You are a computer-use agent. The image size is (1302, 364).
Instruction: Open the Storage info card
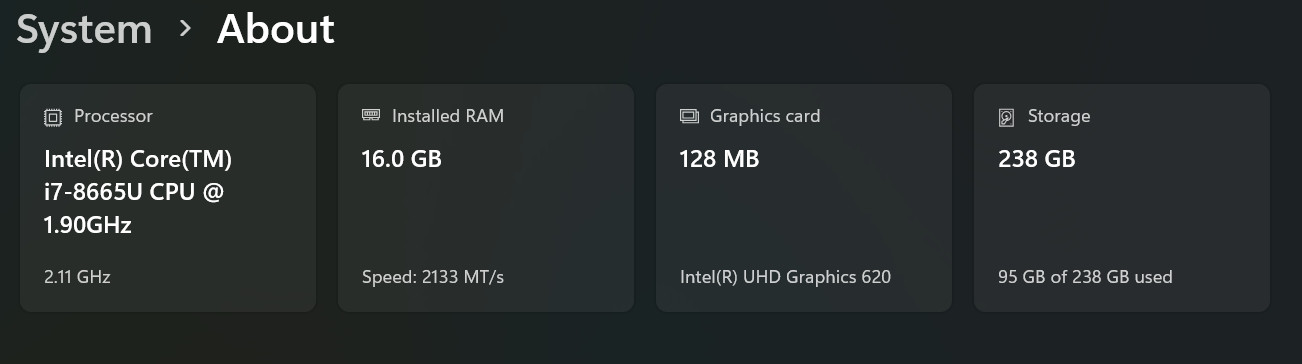[x=1122, y=198]
